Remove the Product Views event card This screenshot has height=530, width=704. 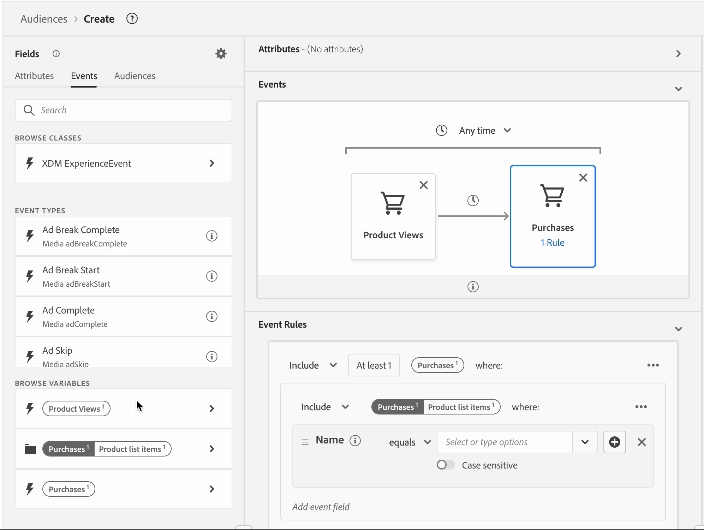coord(423,185)
